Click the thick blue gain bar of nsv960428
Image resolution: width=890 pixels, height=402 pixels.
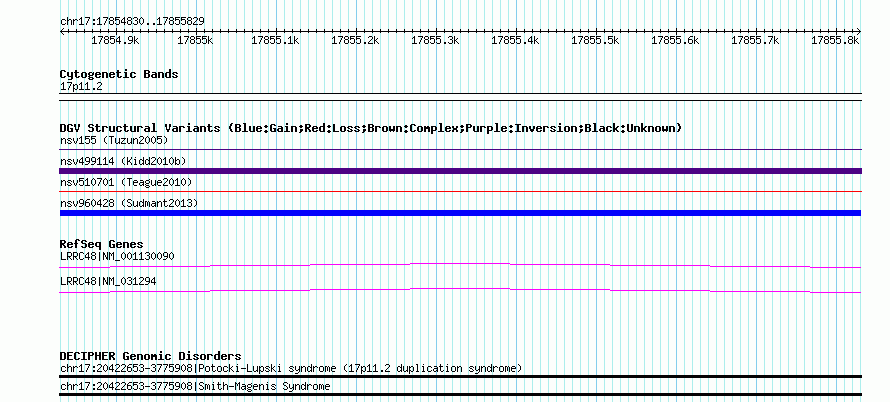(x=460, y=213)
